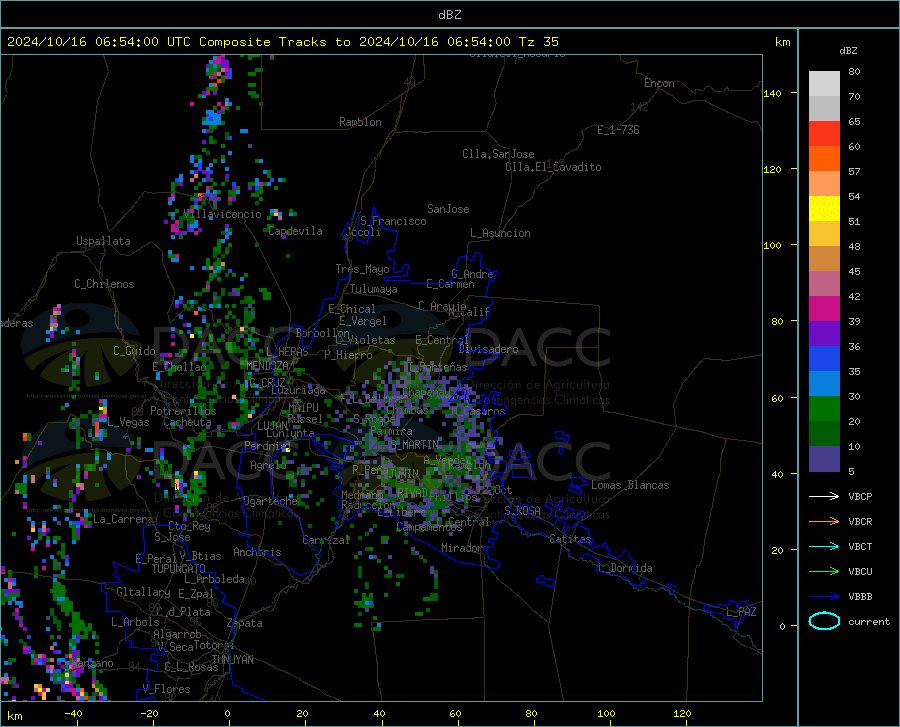The image size is (900, 727).
Task: Select the red 60 dBZ color swatch
Action: pyautogui.click(x=824, y=134)
